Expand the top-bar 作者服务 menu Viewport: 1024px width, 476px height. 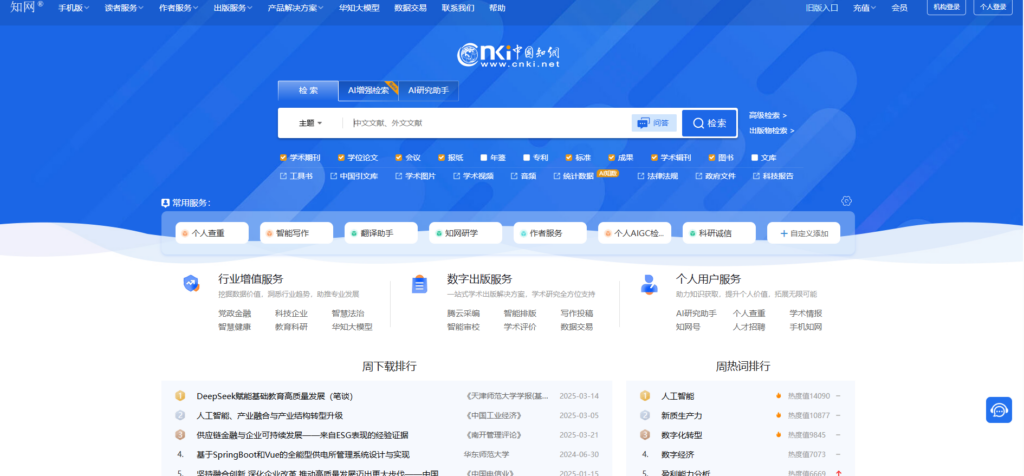click(179, 8)
